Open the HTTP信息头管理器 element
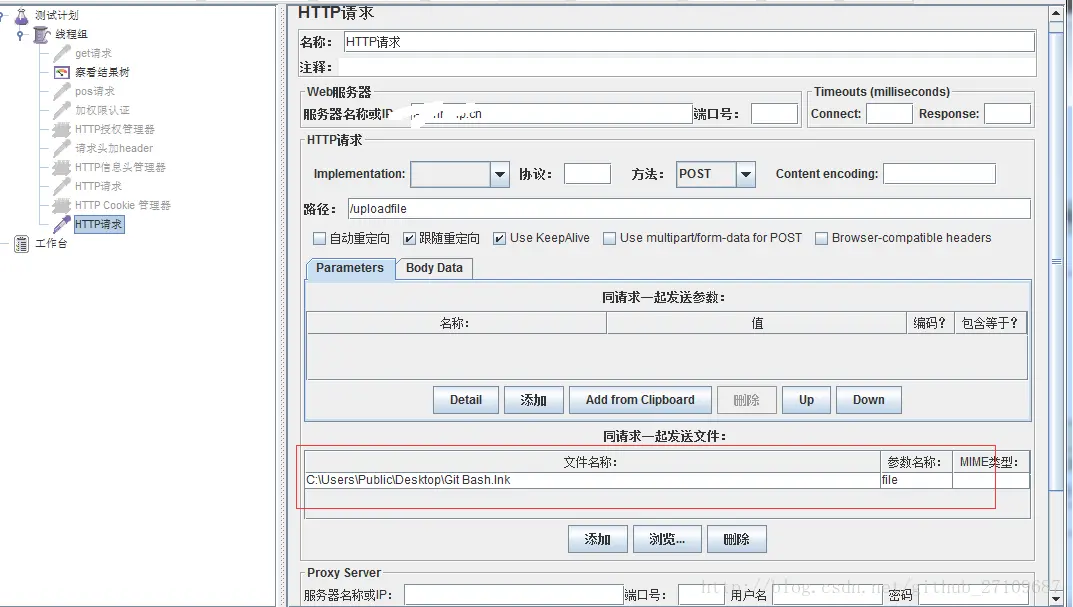 [120, 167]
